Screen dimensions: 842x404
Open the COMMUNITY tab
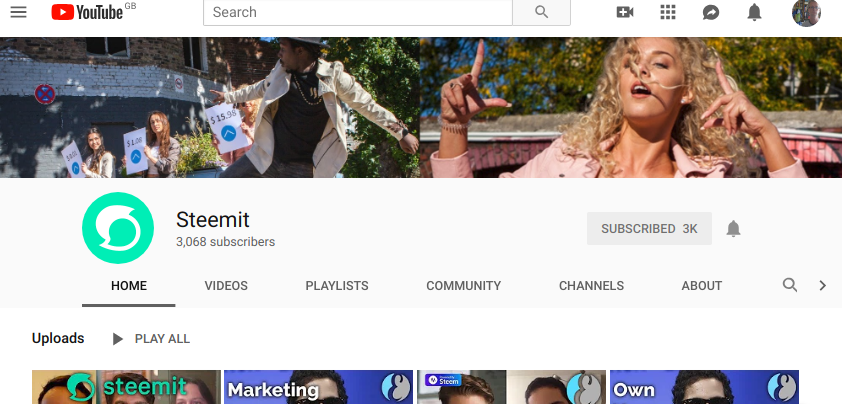click(463, 286)
